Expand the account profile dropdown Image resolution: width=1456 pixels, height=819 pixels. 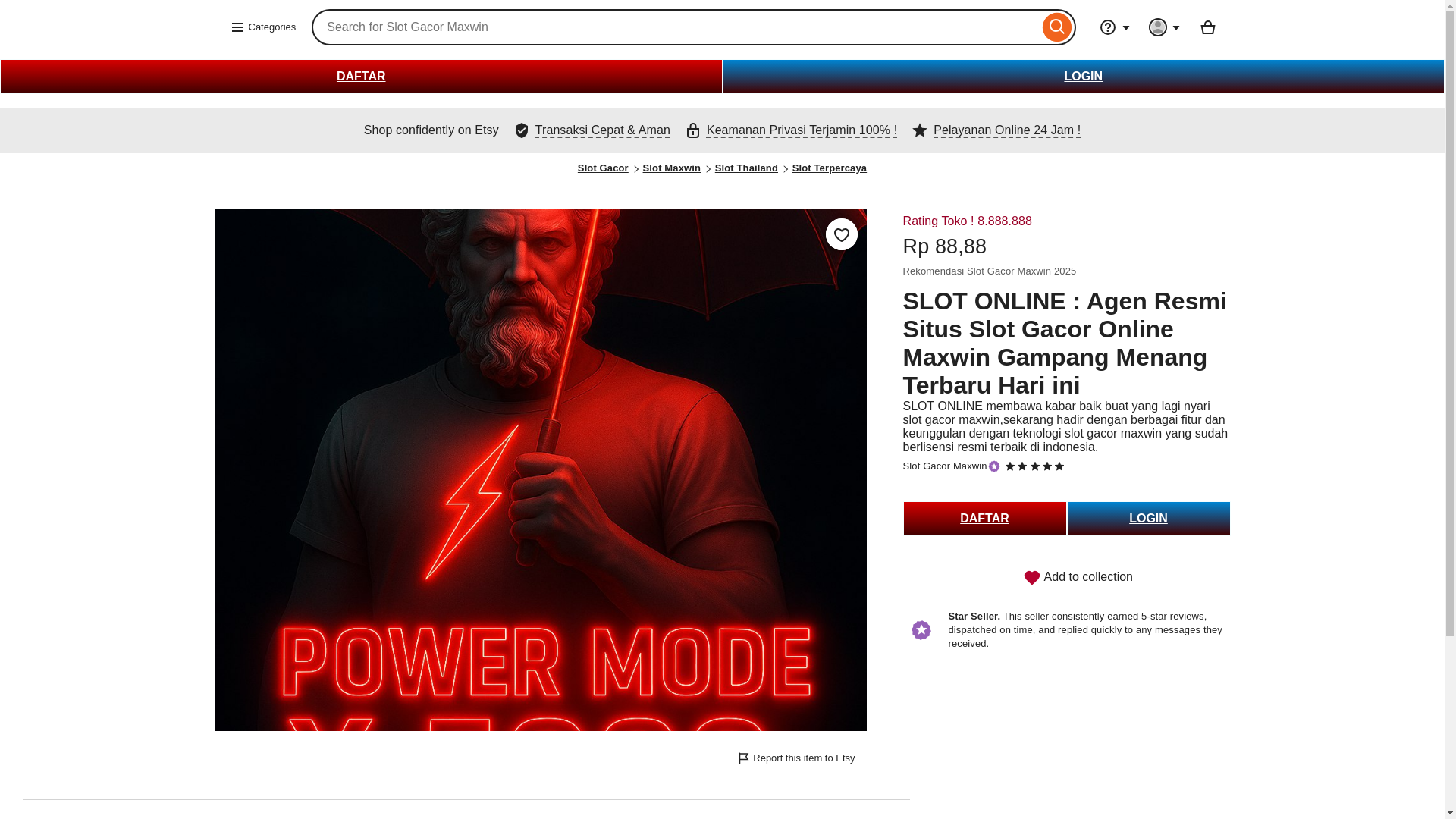1164,27
